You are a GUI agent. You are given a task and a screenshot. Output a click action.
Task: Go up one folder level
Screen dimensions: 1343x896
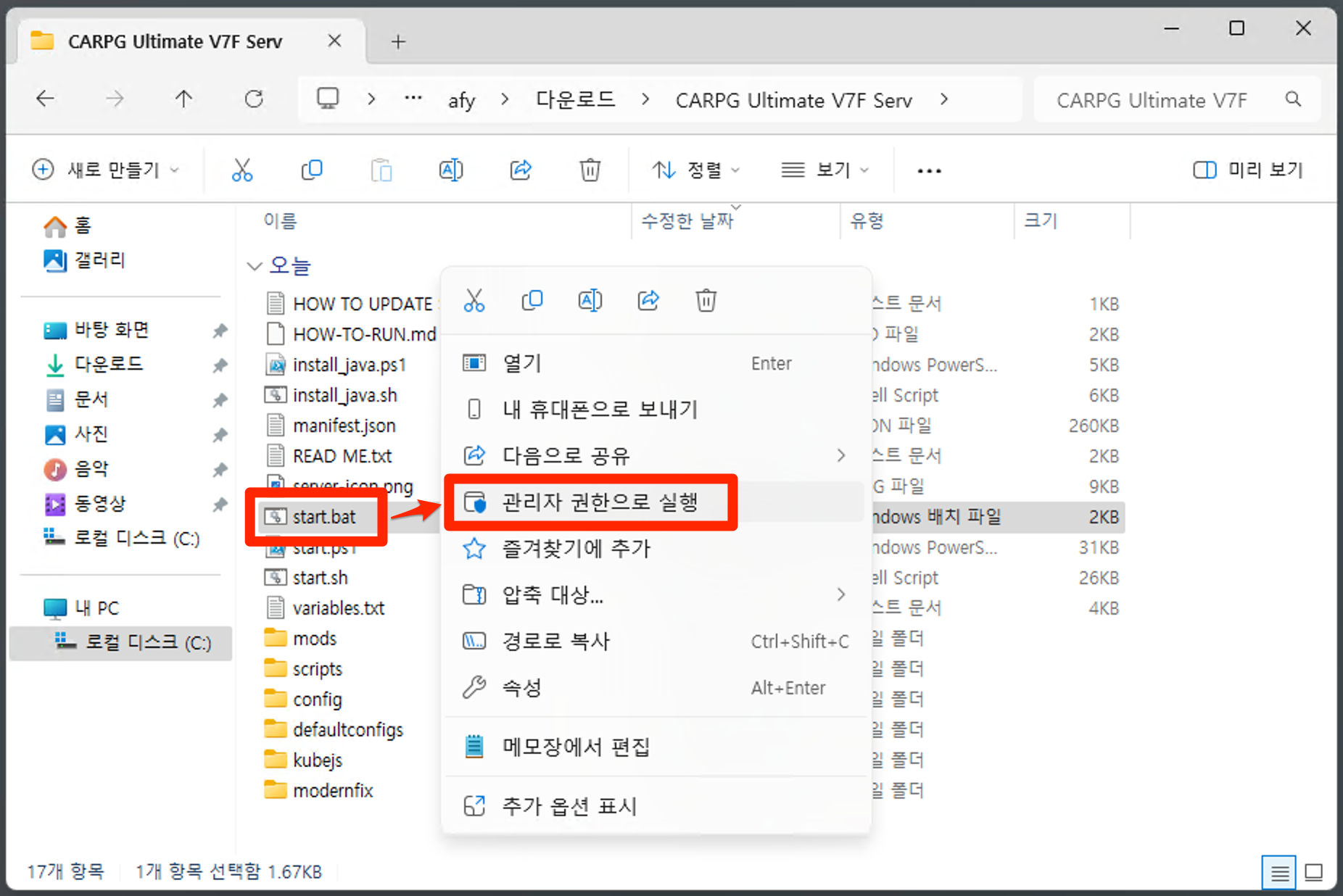pyautogui.click(x=184, y=99)
